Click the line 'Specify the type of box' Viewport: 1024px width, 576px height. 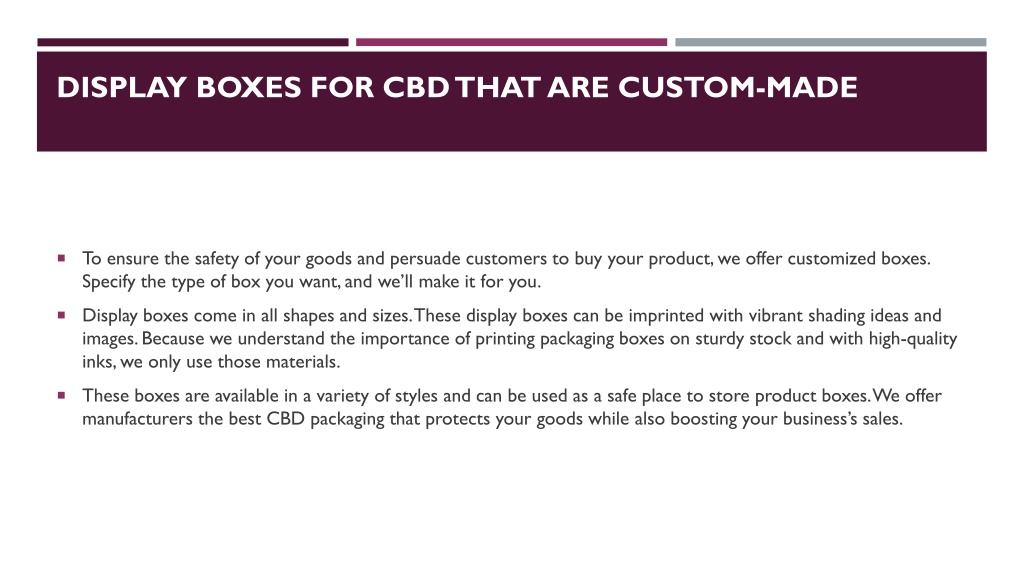pos(312,282)
